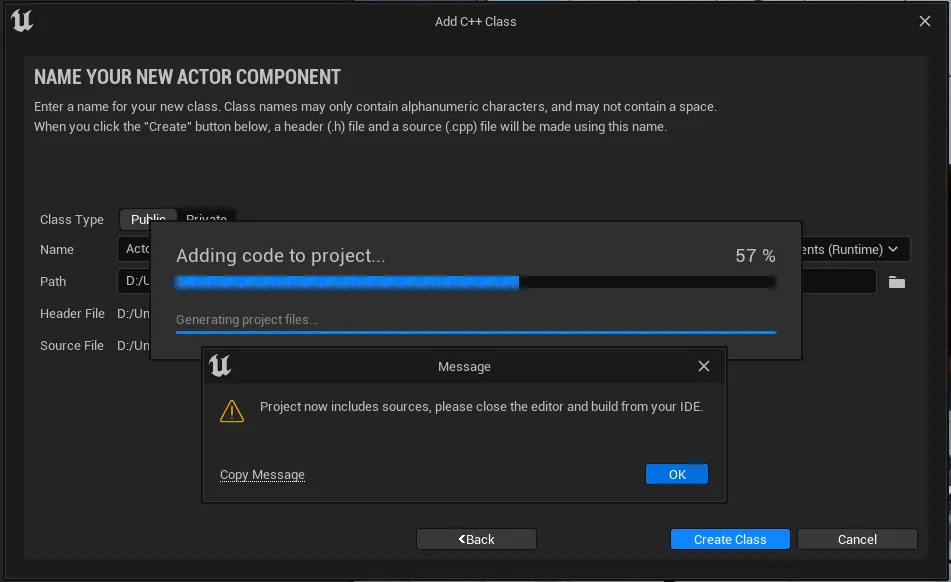
Task: Cancel the Add C++ Class wizard
Action: pyautogui.click(x=857, y=539)
